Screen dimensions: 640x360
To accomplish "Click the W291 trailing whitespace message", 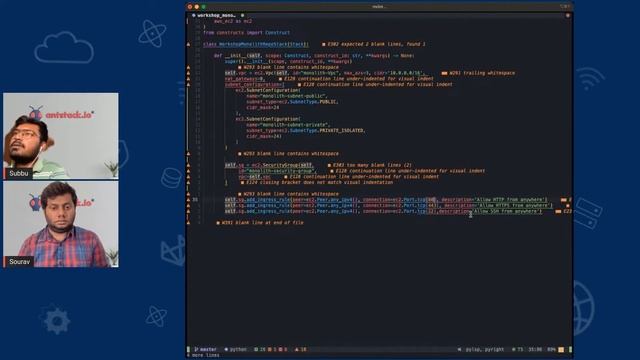I will pos(478,73).
